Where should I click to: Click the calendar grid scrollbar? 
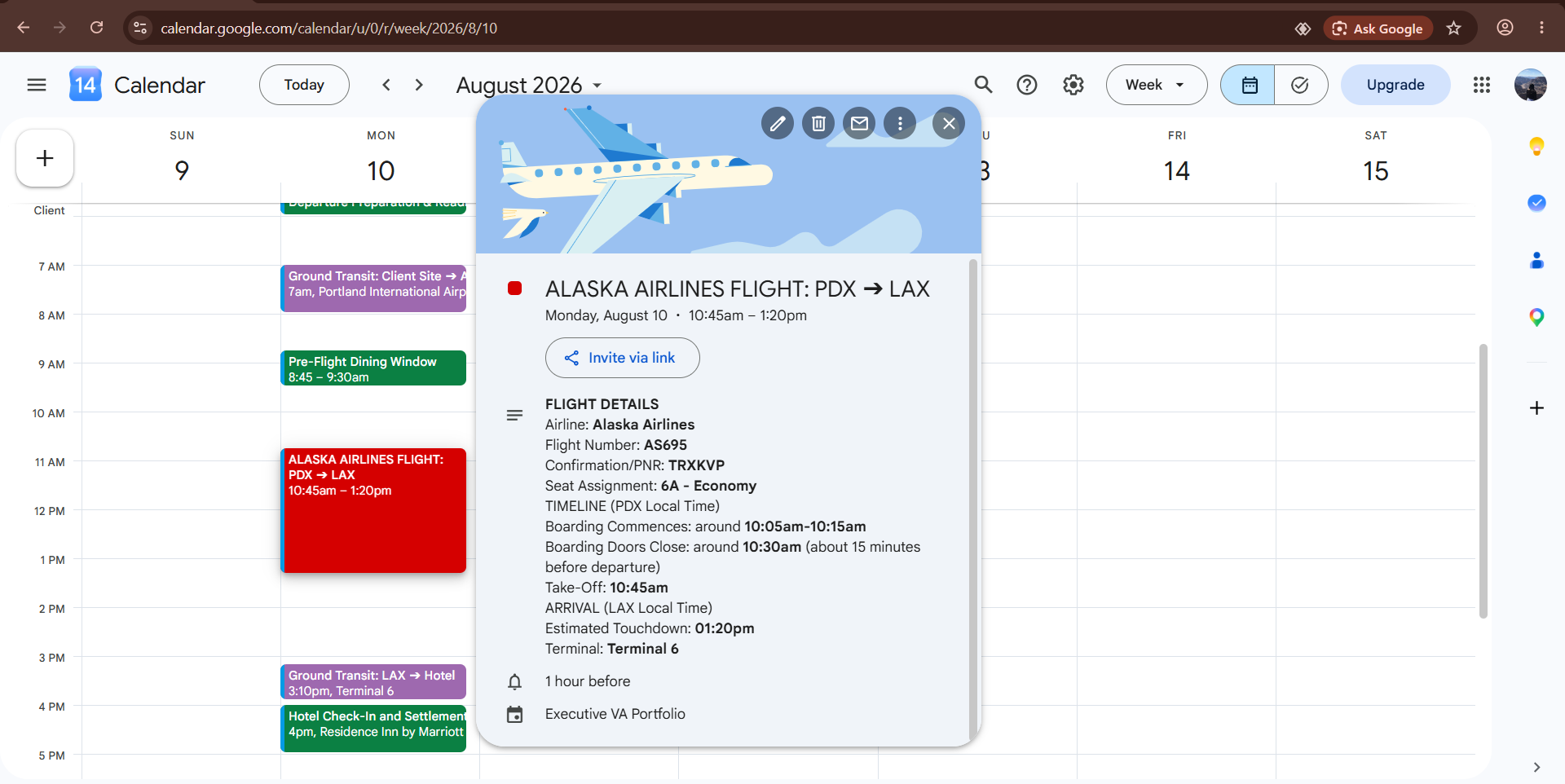pyautogui.click(x=1483, y=481)
